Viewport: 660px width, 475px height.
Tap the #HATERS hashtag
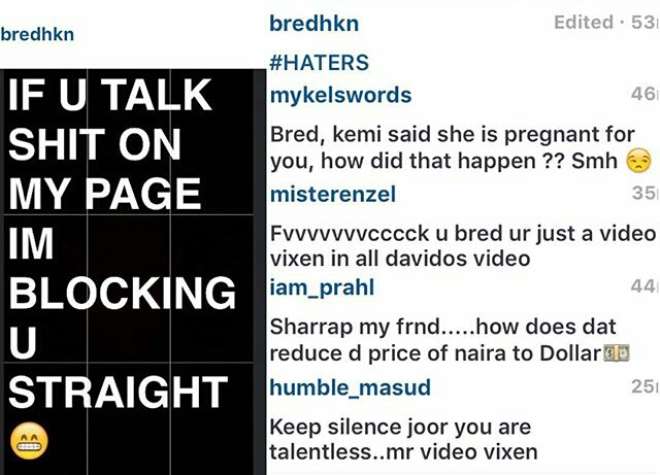pos(319,63)
